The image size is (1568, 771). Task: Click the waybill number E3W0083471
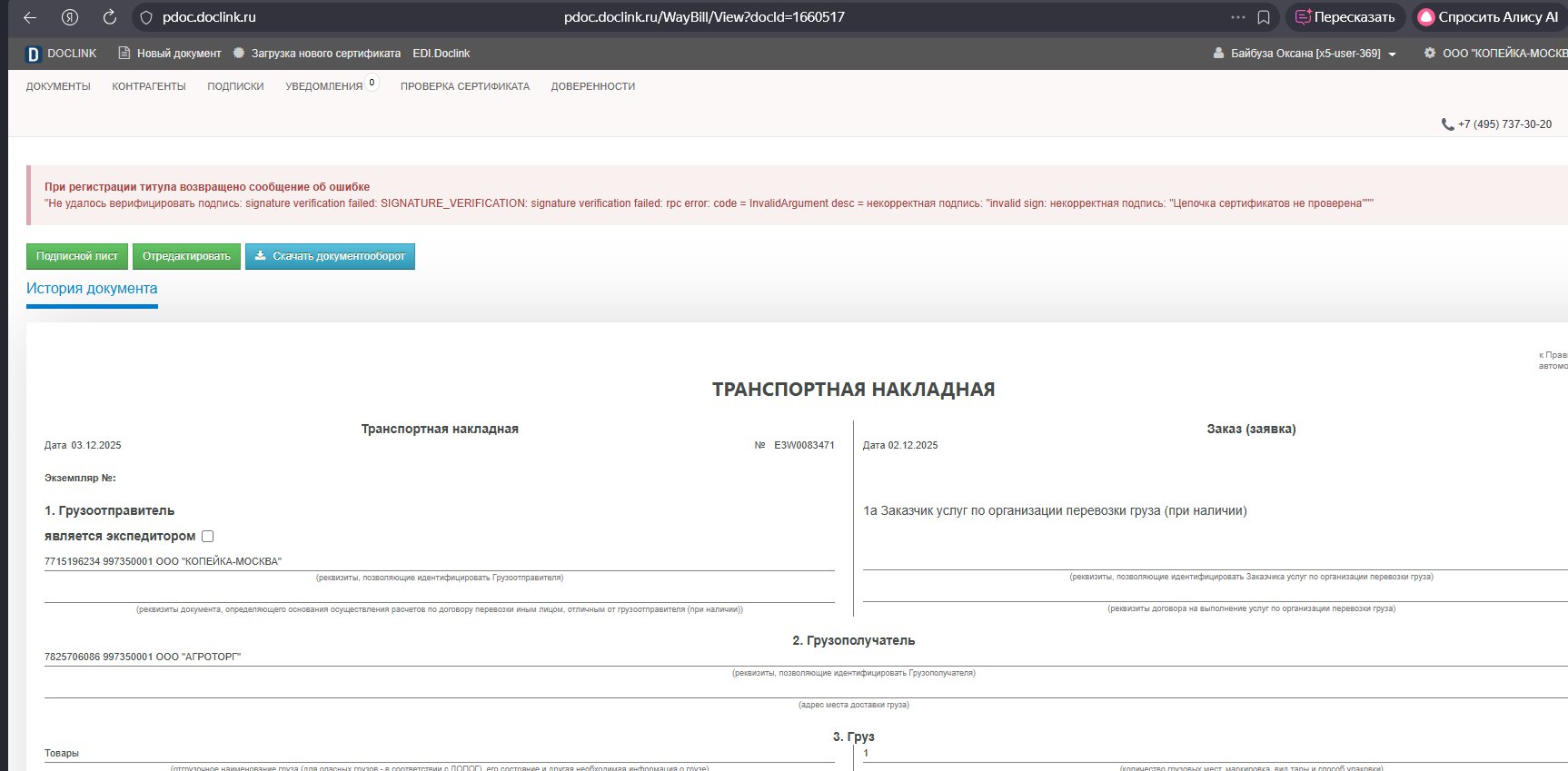pyautogui.click(x=804, y=445)
